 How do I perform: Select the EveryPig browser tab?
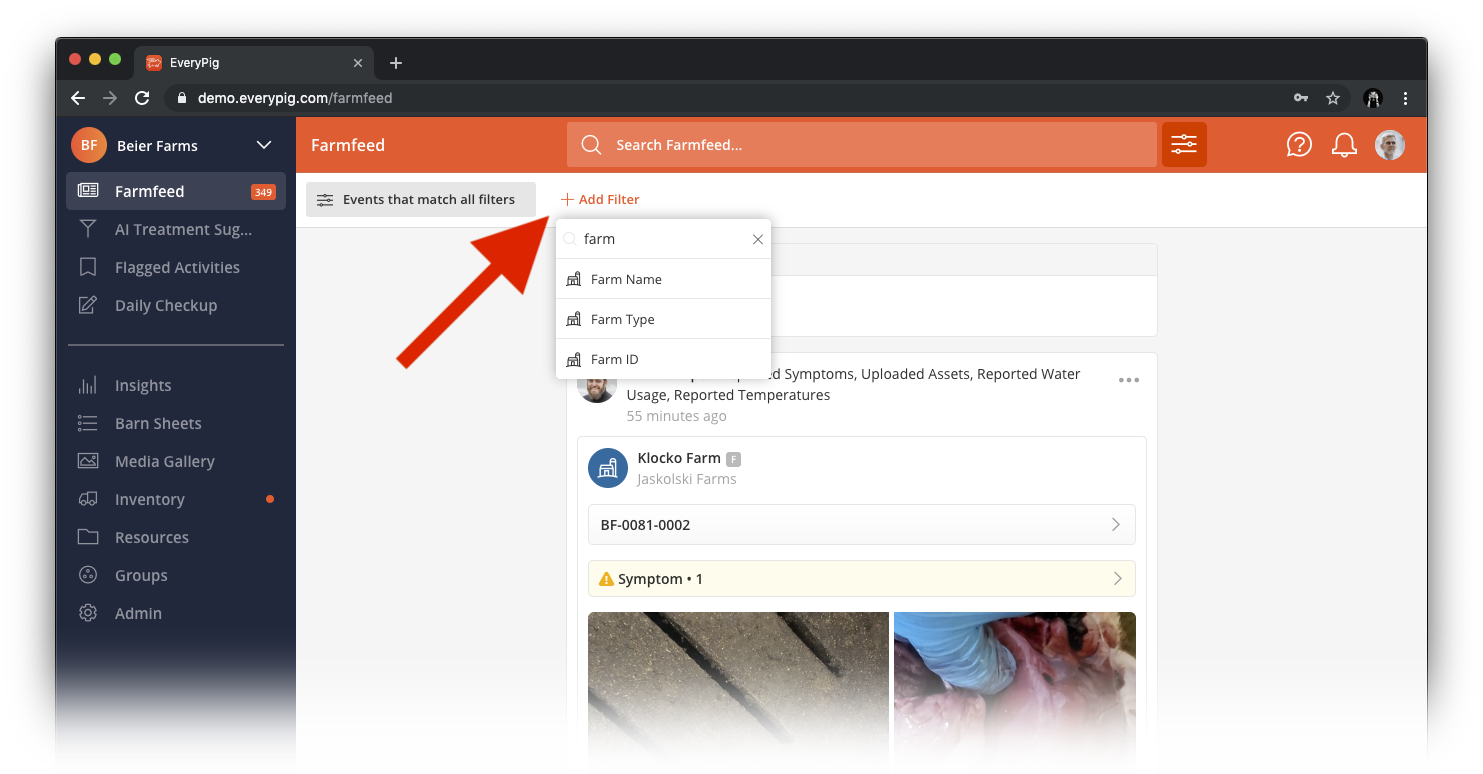(x=254, y=63)
